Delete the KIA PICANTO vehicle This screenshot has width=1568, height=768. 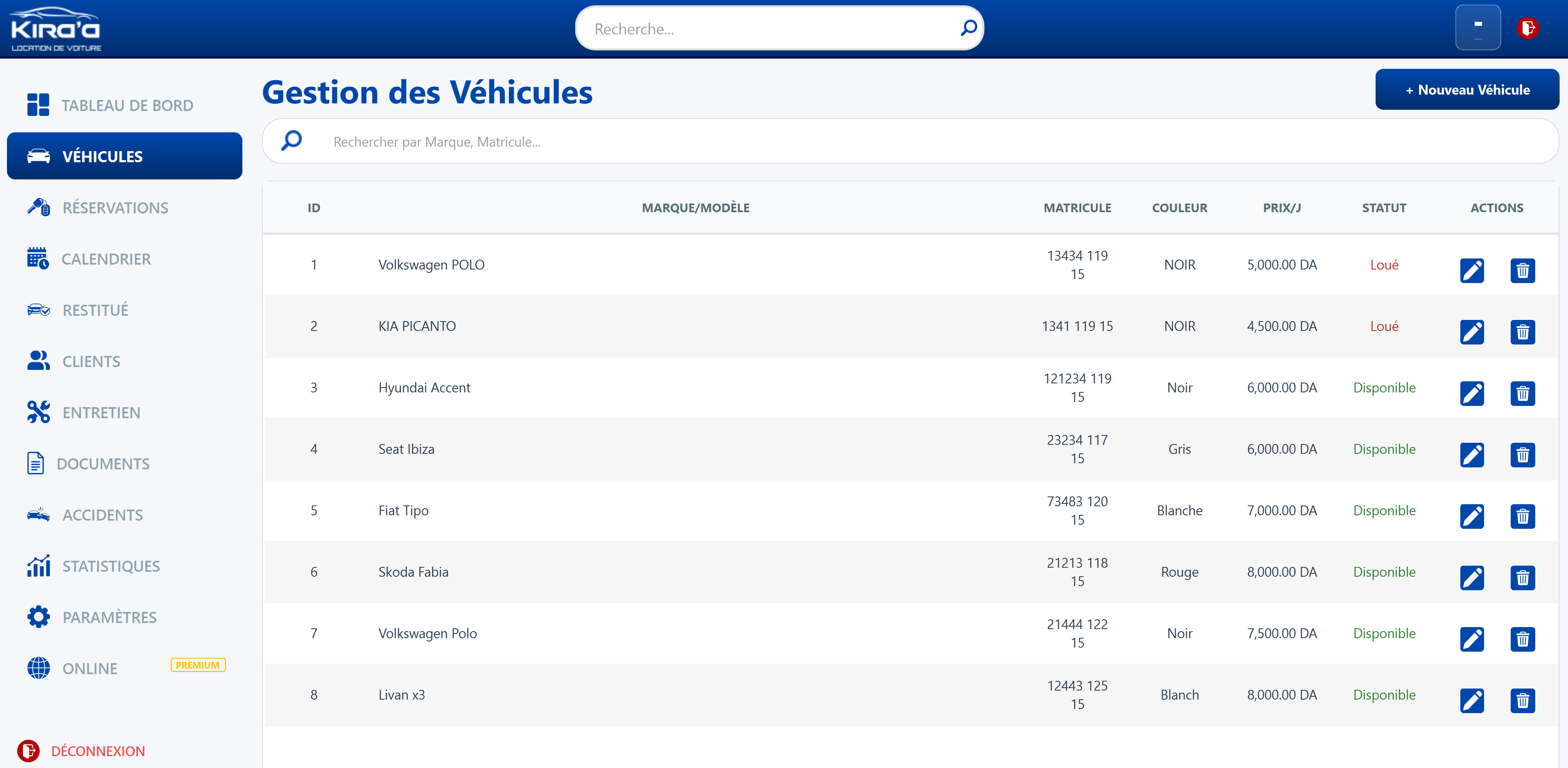pyautogui.click(x=1522, y=332)
